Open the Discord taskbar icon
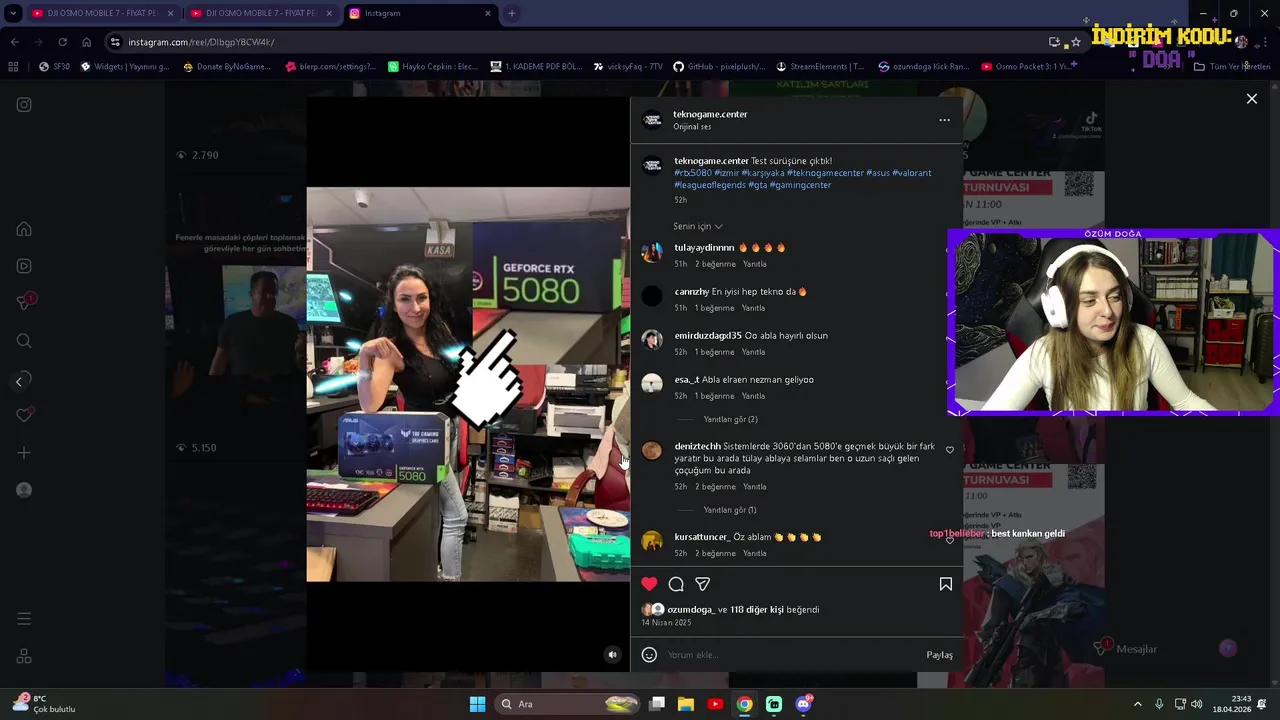The width and height of the screenshot is (1280, 720). point(803,704)
